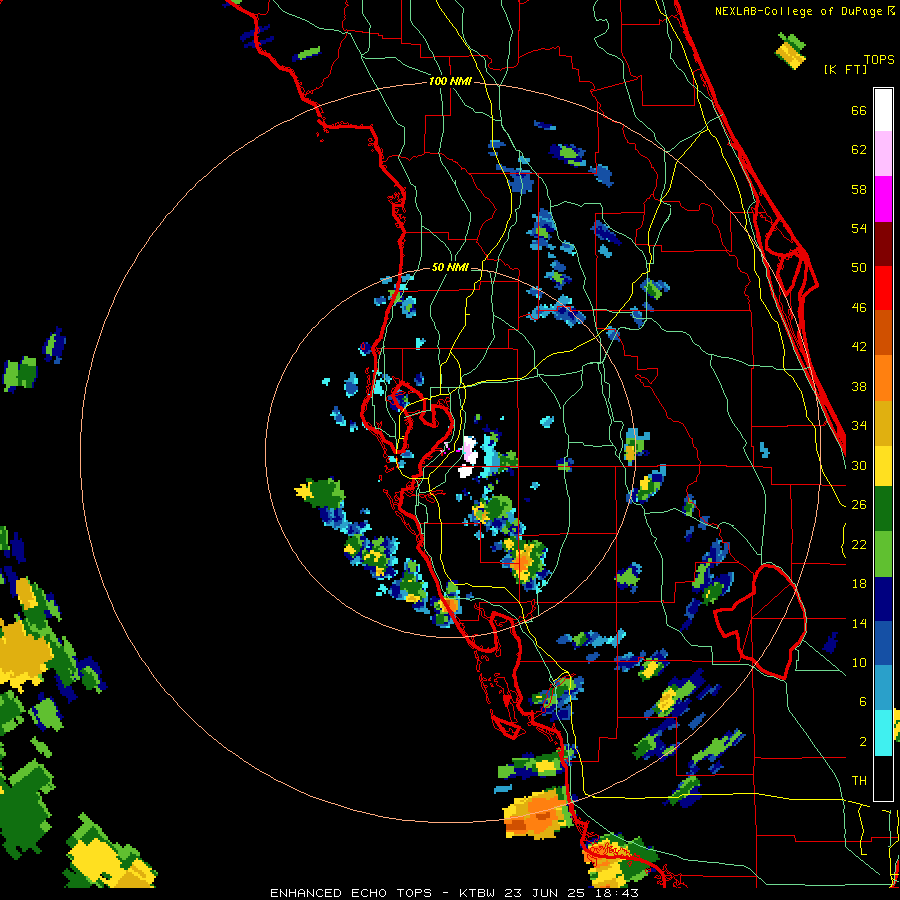Click the 34 value on legend scale

859,425
